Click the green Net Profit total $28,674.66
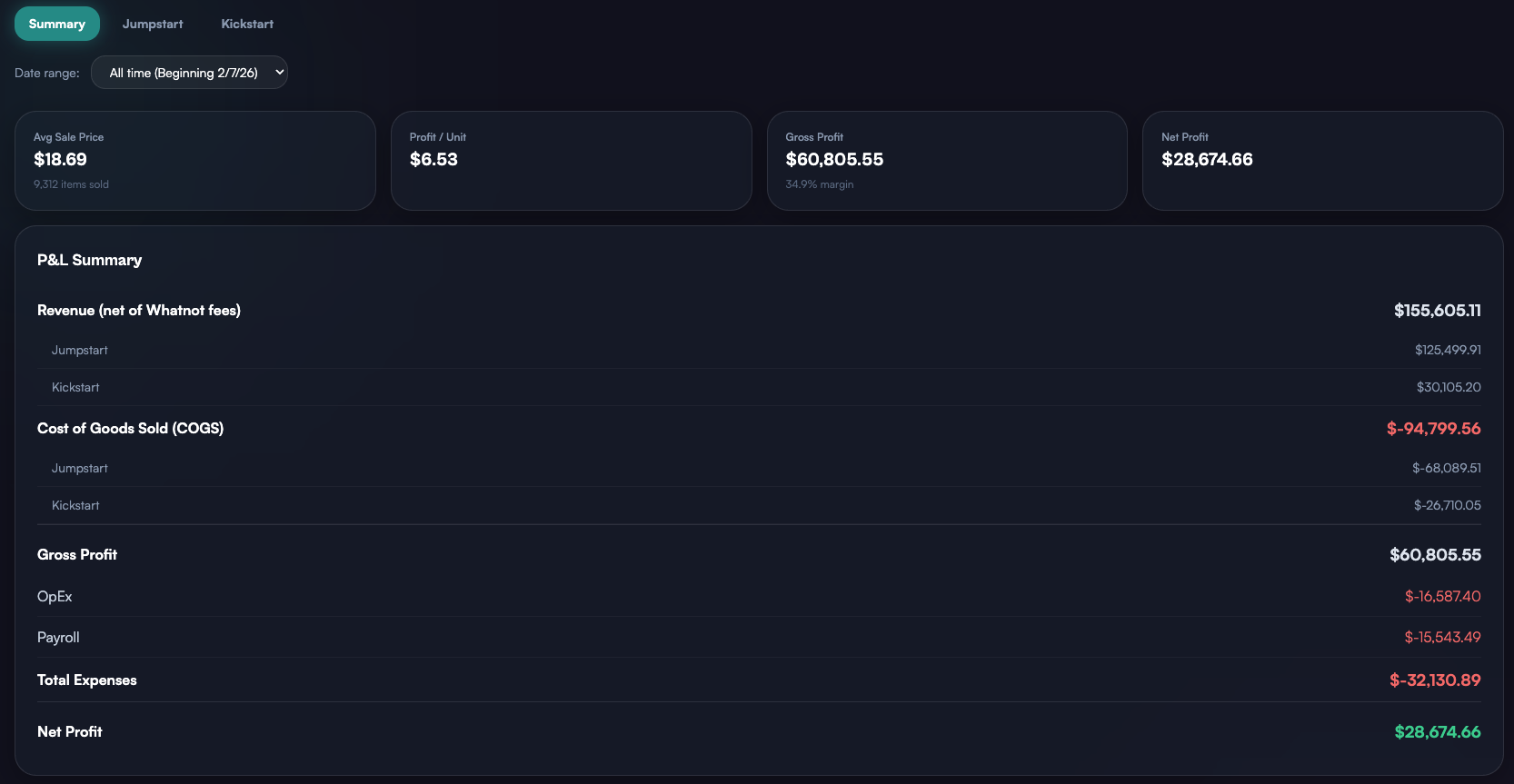This screenshot has height=784, width=1514. (x=1438, y=732)
